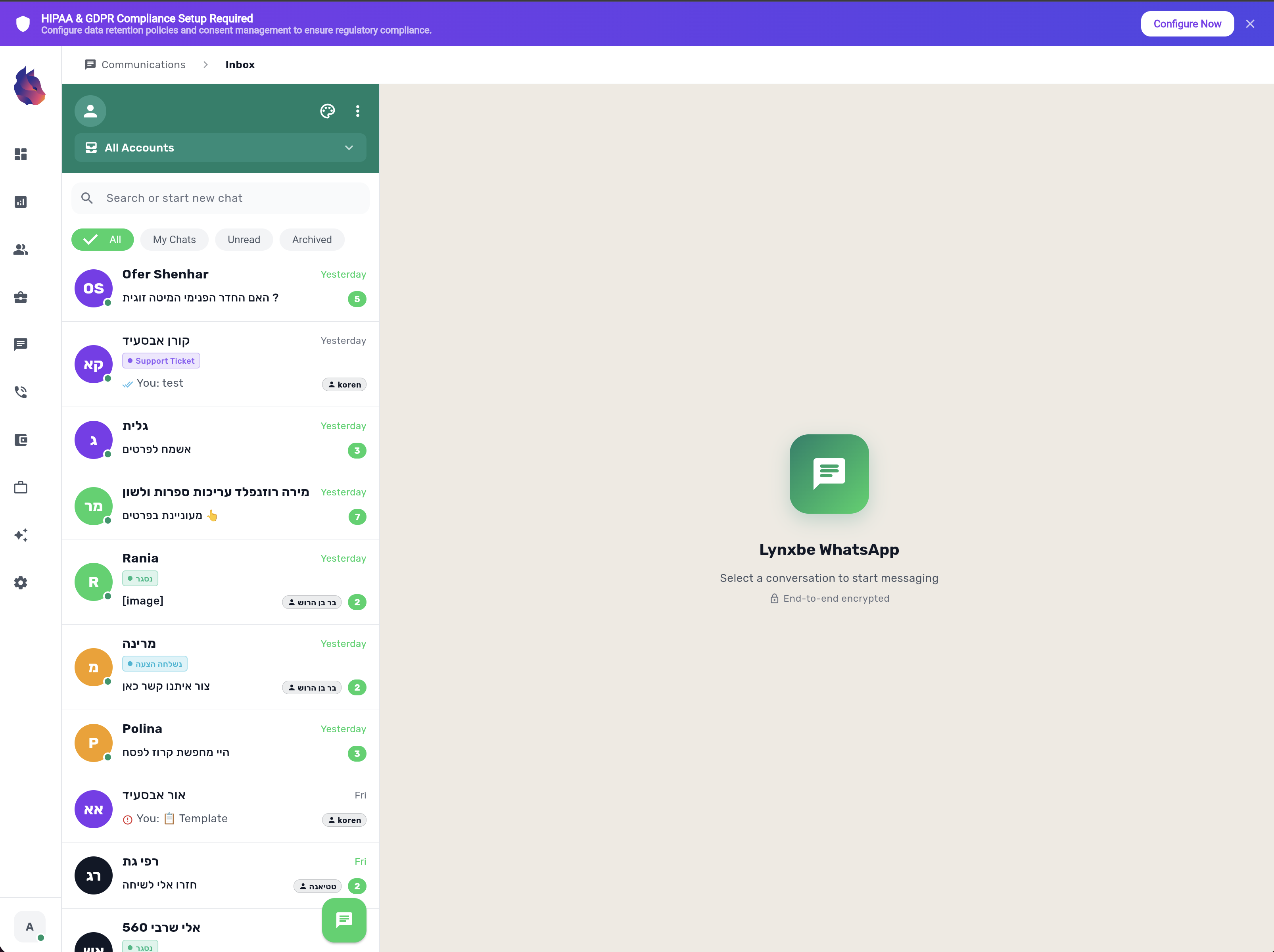This screenshot has width=1274, height=952.
Task: Enable the Unread conversation filter
Action: click(x=244, y=239)
